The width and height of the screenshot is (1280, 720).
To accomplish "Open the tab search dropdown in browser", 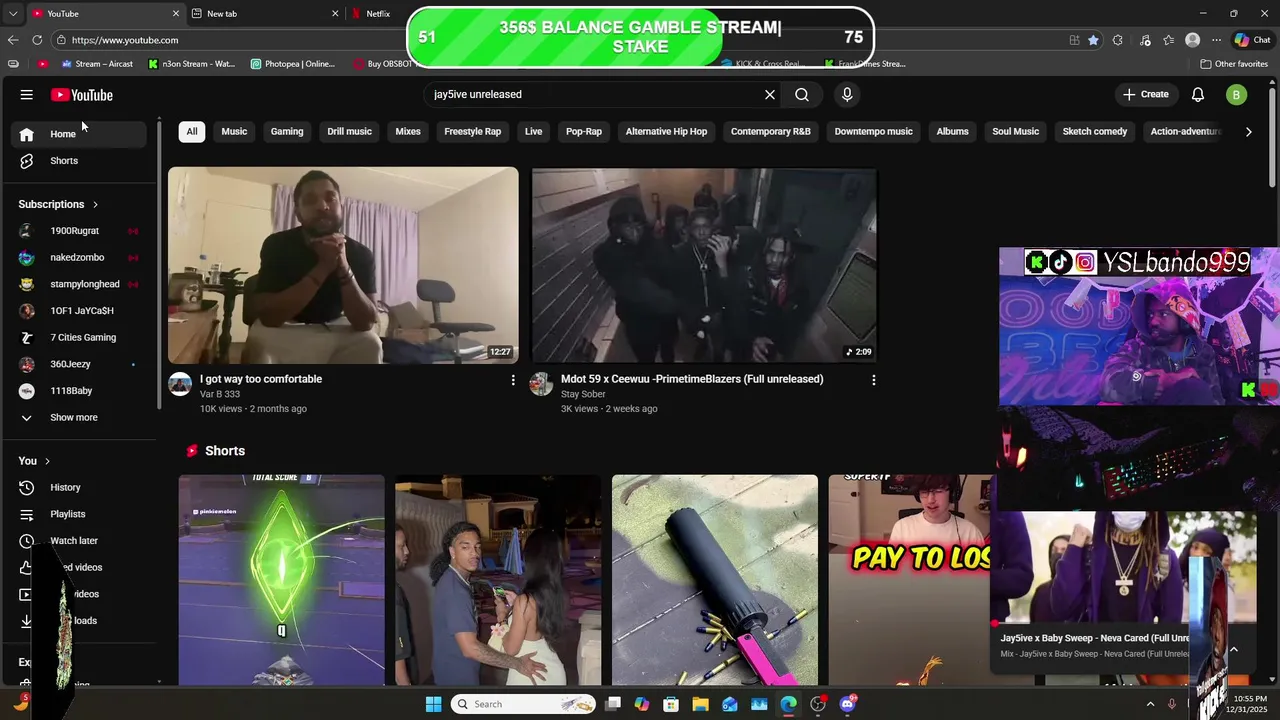I will pos(14,14).
